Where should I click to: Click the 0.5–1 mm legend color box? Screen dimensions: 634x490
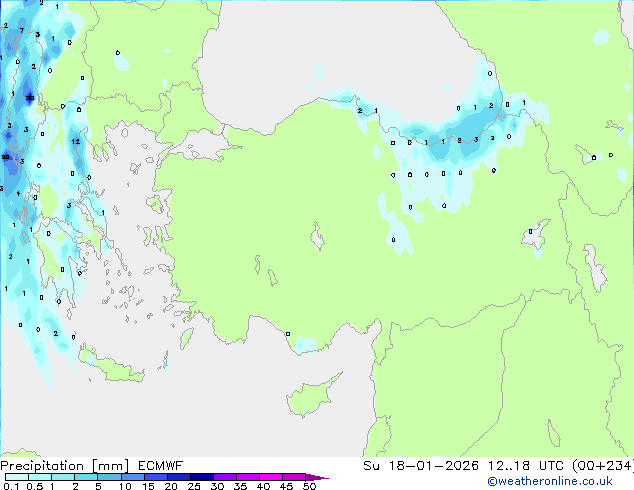click(x=40, y=477)
